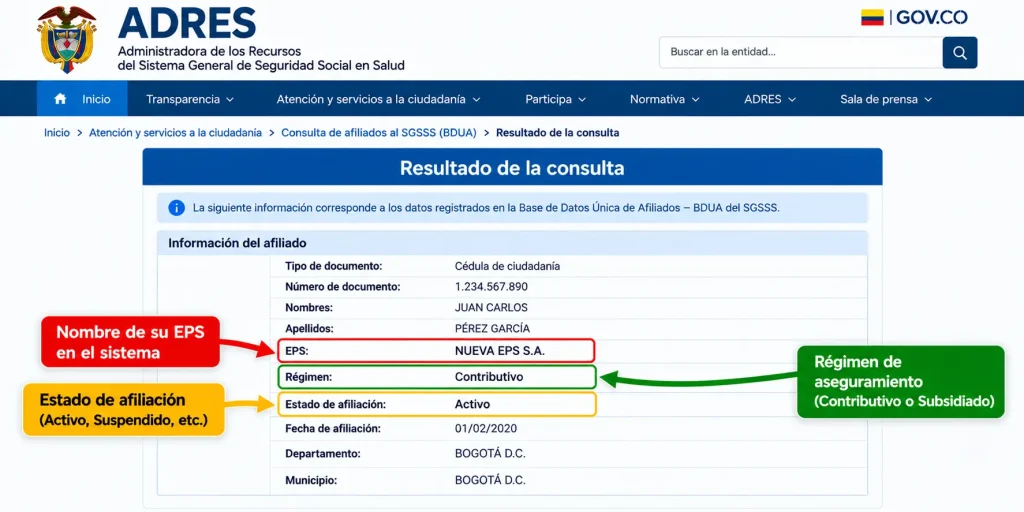Click the EPS value 'NUEVA EPS S.A.'
This screenshot has width=1024, height=512.
coord(500,351)
